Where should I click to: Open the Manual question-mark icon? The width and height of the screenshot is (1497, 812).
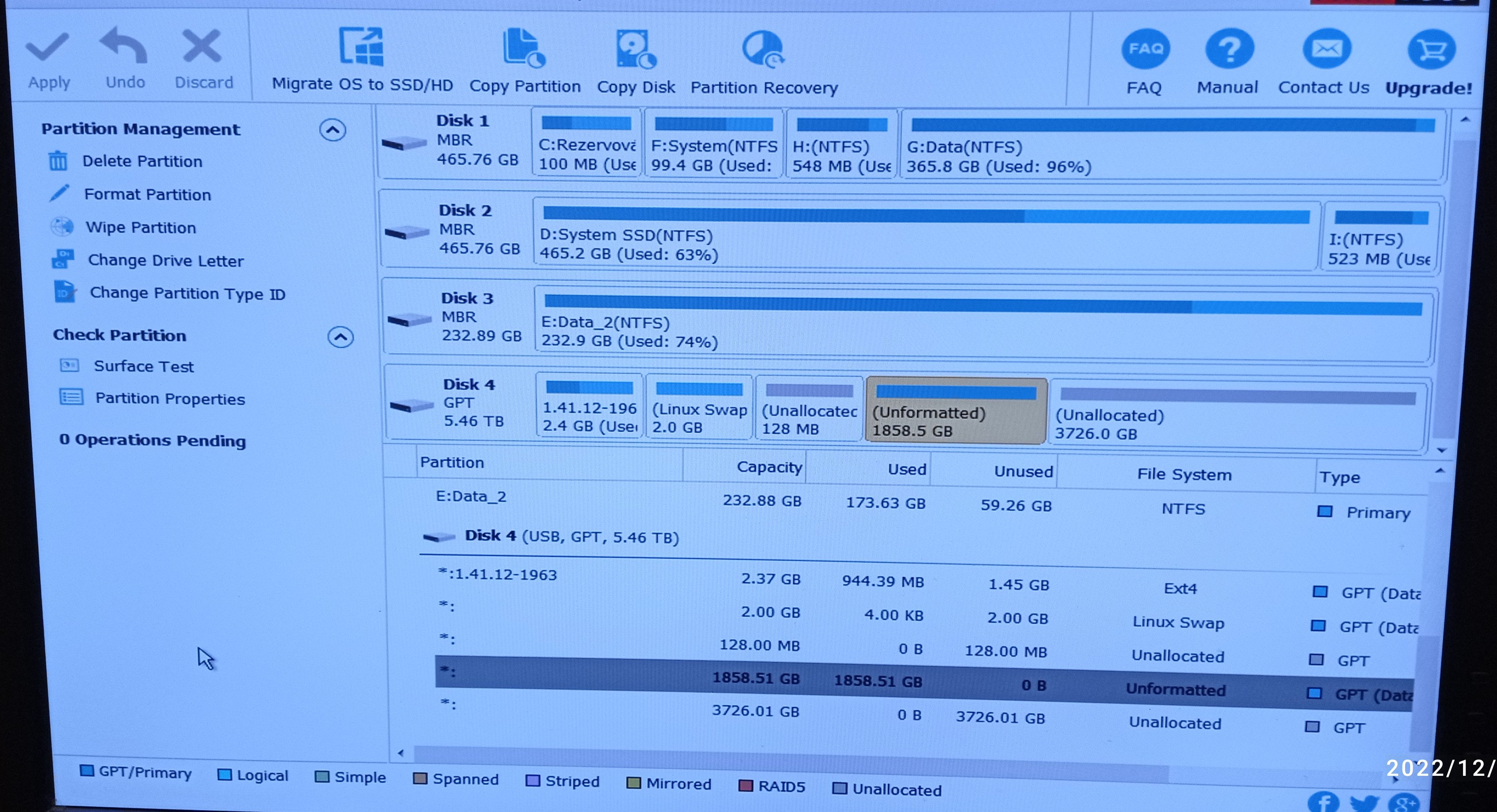click(1228, 50)
